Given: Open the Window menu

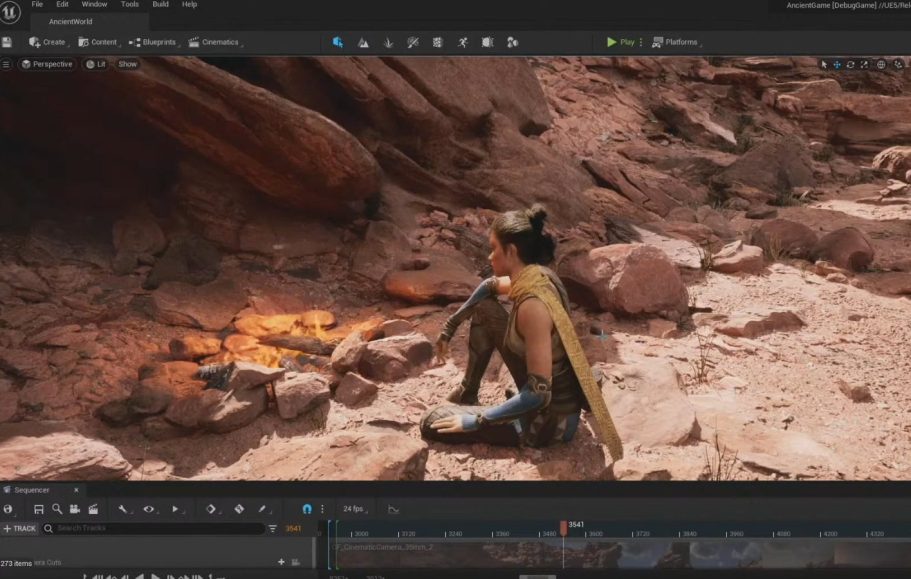Looking at the screenshot, I should coord(94,4).
